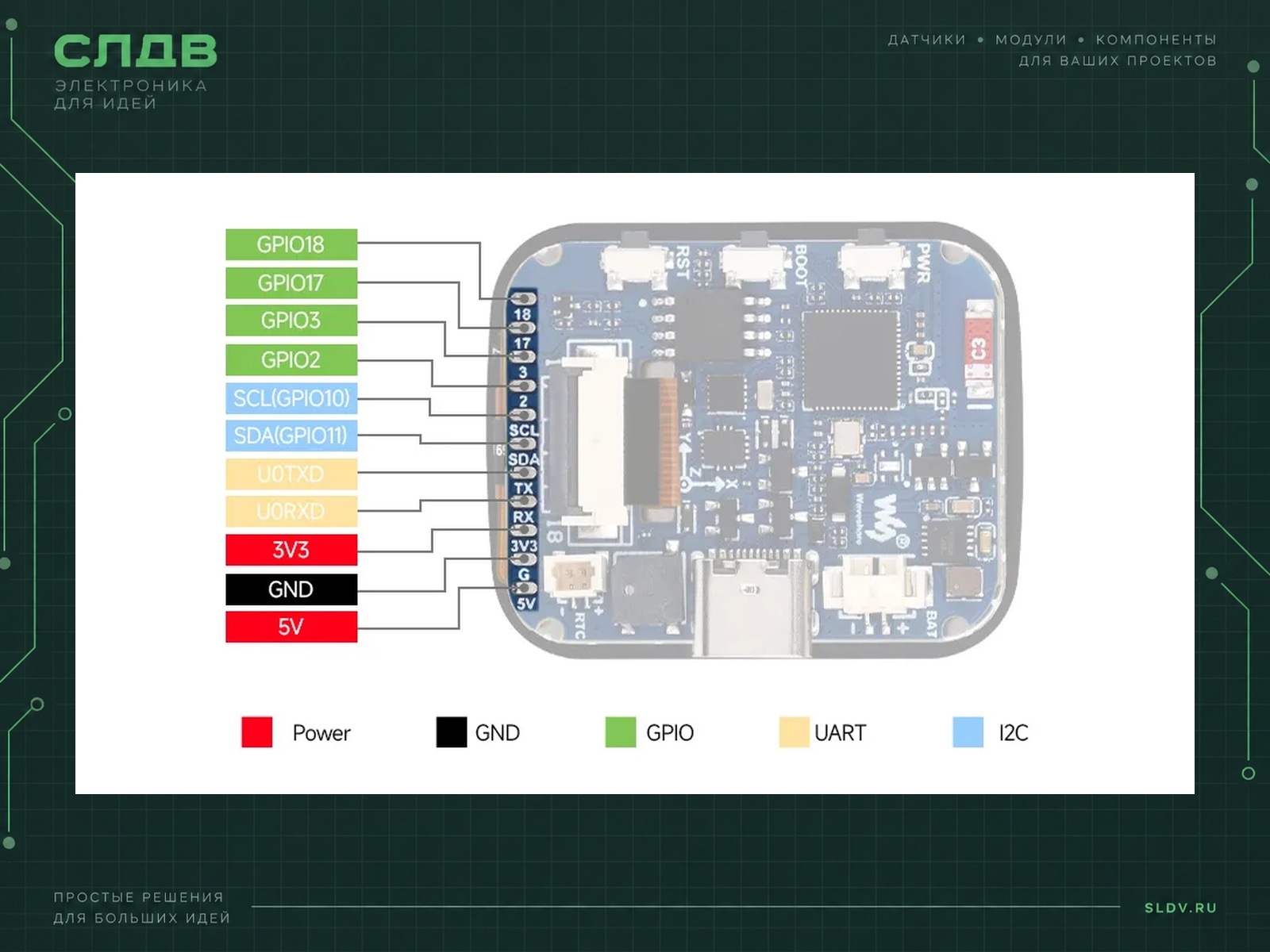Click the U0TXD UART label
The width and height of the screenshot is (1270, 952).
[291, 474]
